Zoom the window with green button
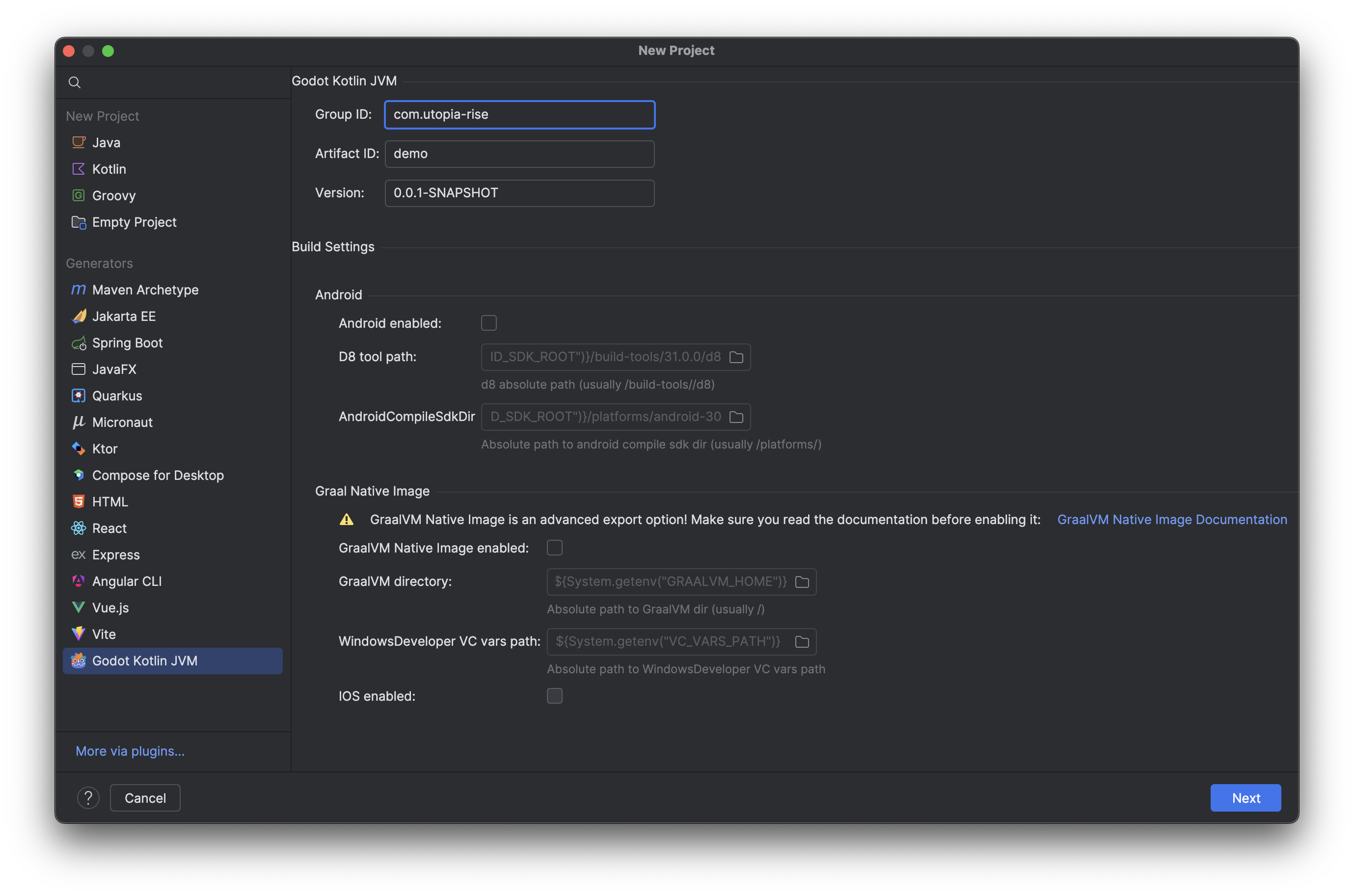 (108, 51)
